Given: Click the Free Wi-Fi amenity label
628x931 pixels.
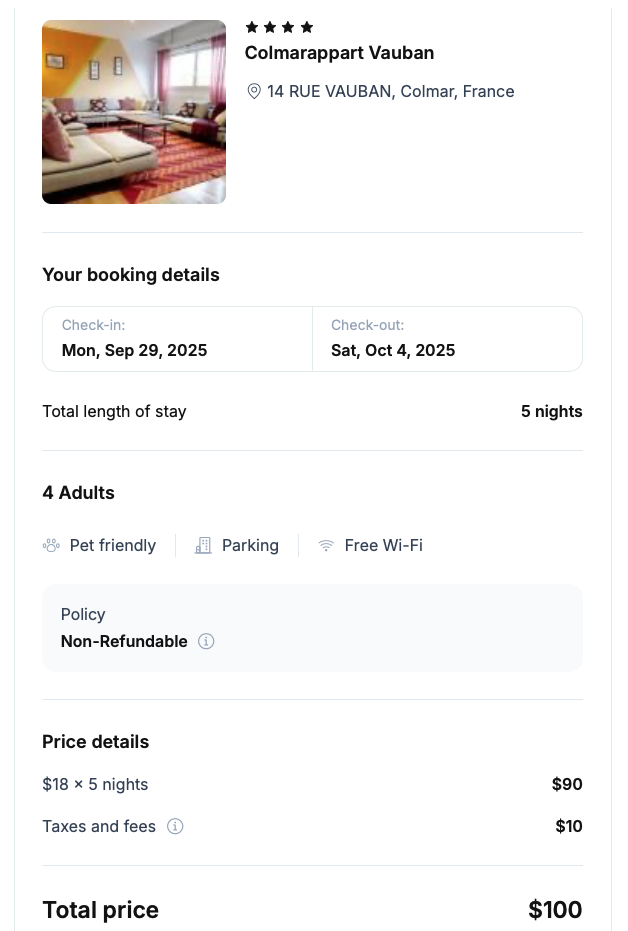Looking at the screenshot, I should click(x=383, y=545).
